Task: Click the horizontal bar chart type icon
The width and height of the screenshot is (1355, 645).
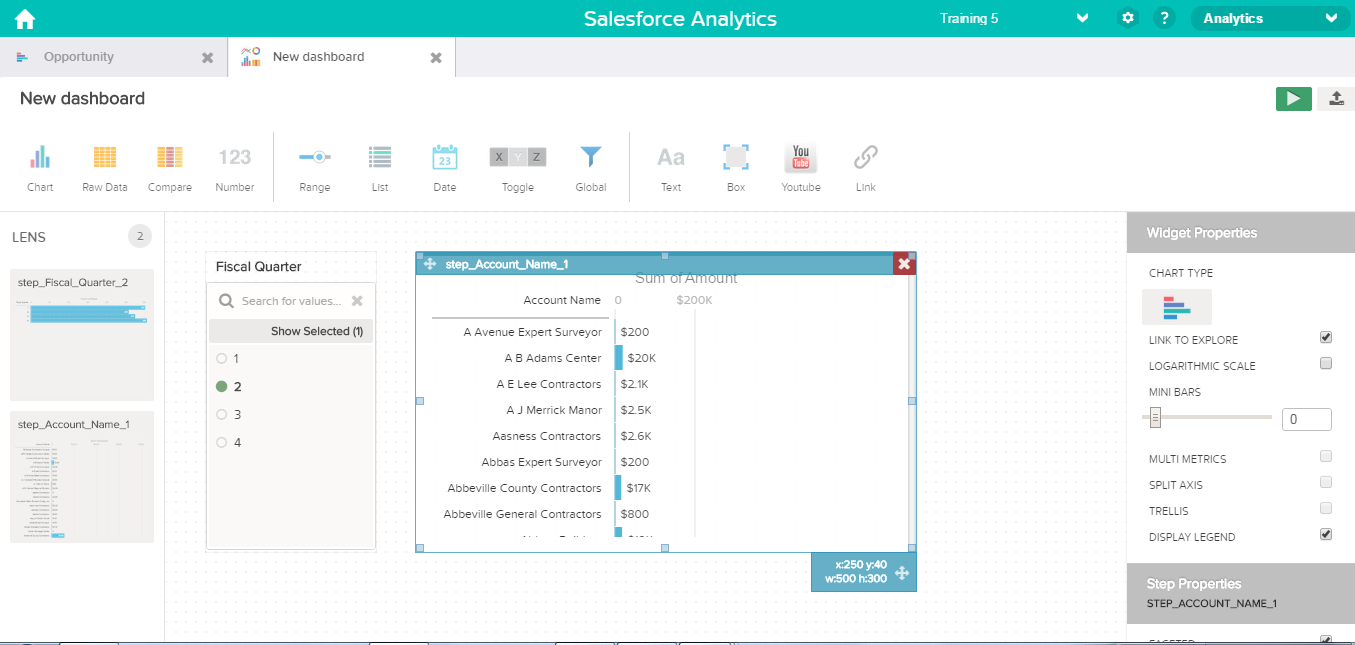Action: click(1177, 307)
